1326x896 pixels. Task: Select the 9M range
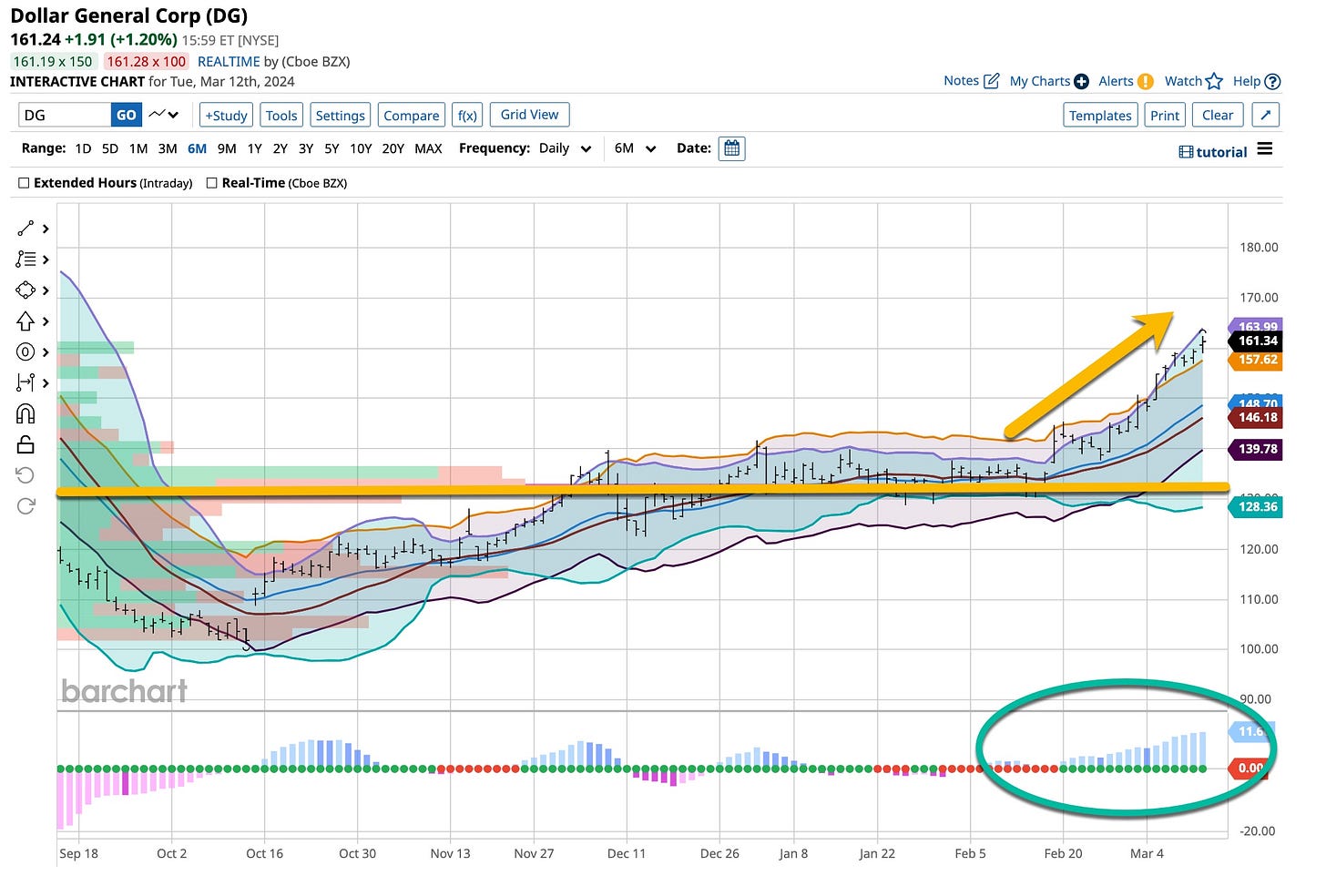pos(227,148)
